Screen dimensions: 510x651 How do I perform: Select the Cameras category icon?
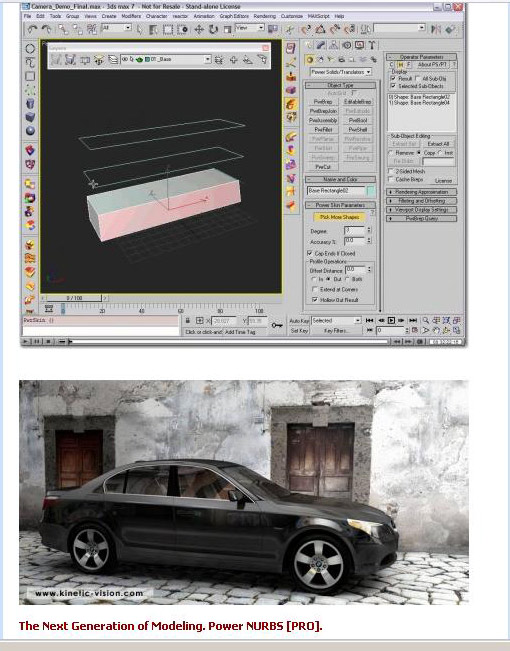[x=341, y=60]
